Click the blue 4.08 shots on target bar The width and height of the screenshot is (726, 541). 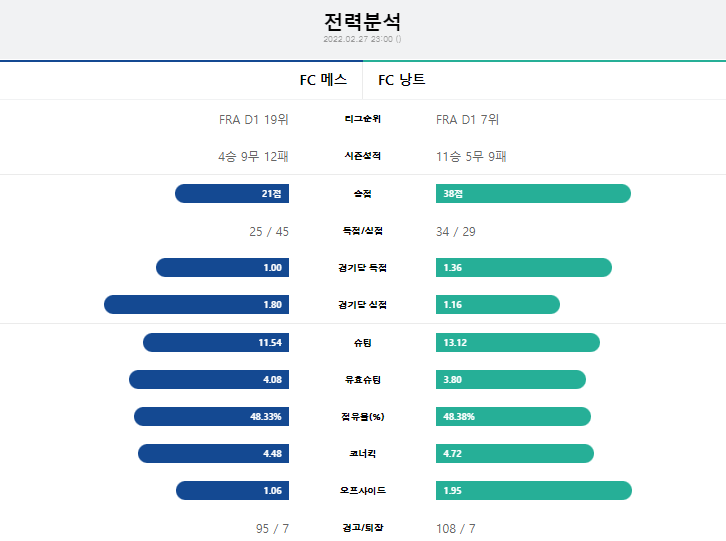[209, 380]
